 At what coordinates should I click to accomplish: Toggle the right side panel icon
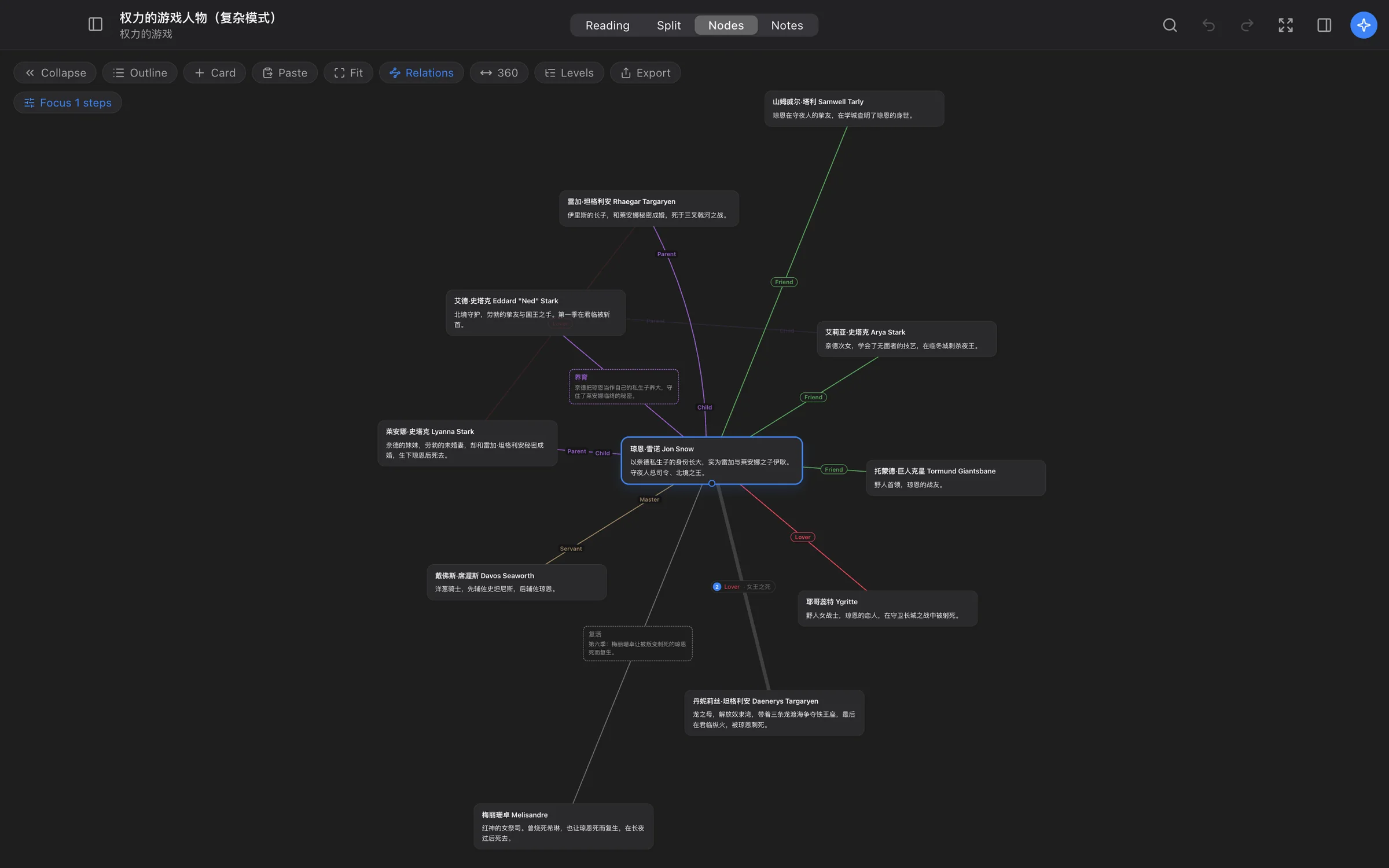point(1324,25)
